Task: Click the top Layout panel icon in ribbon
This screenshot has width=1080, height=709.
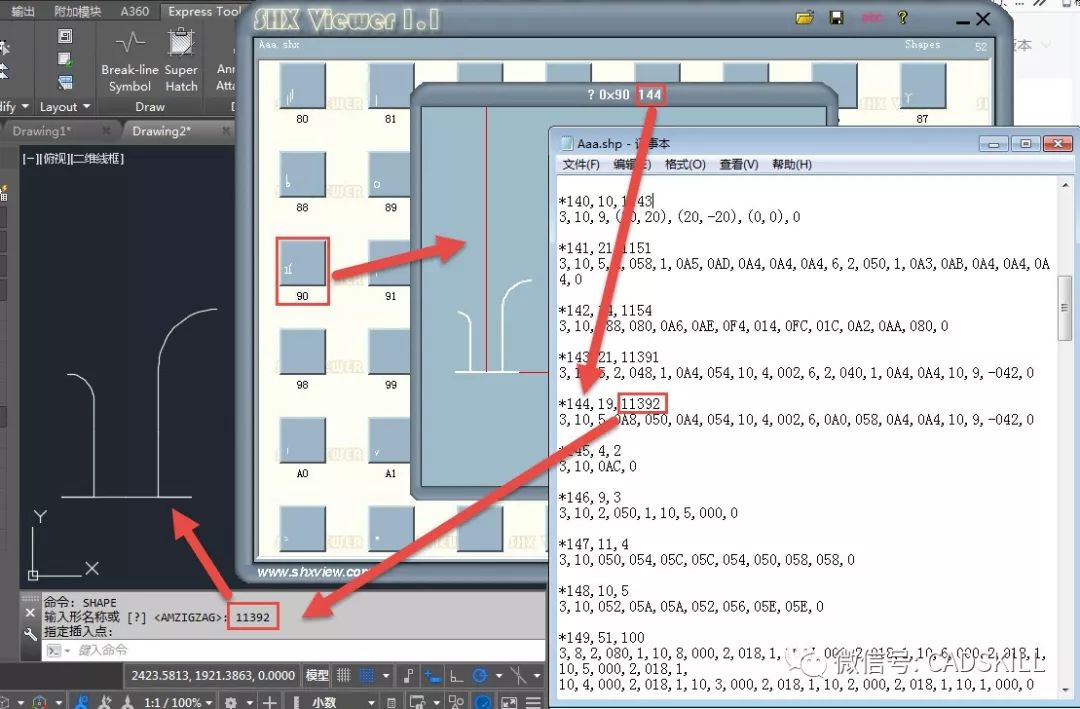Action: pos(65,37)
